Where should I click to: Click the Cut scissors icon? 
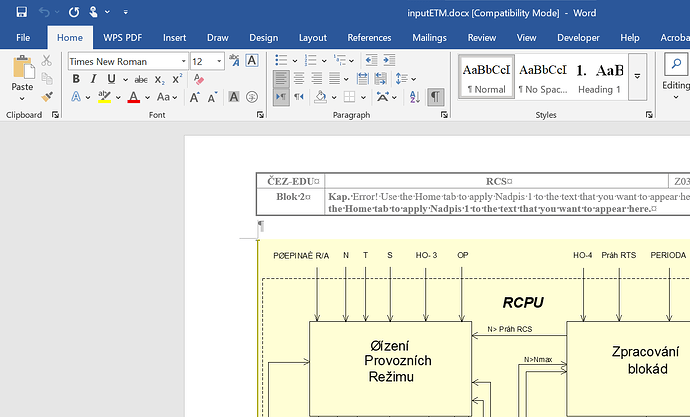pyautogui.click(x=47, y=61)
